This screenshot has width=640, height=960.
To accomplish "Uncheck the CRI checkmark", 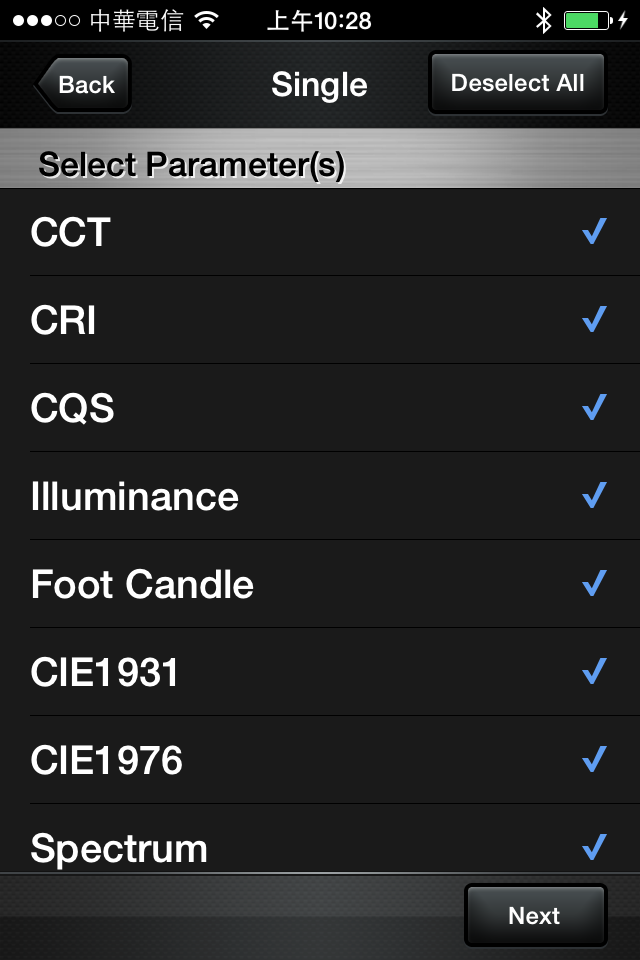I will (594, 320).
